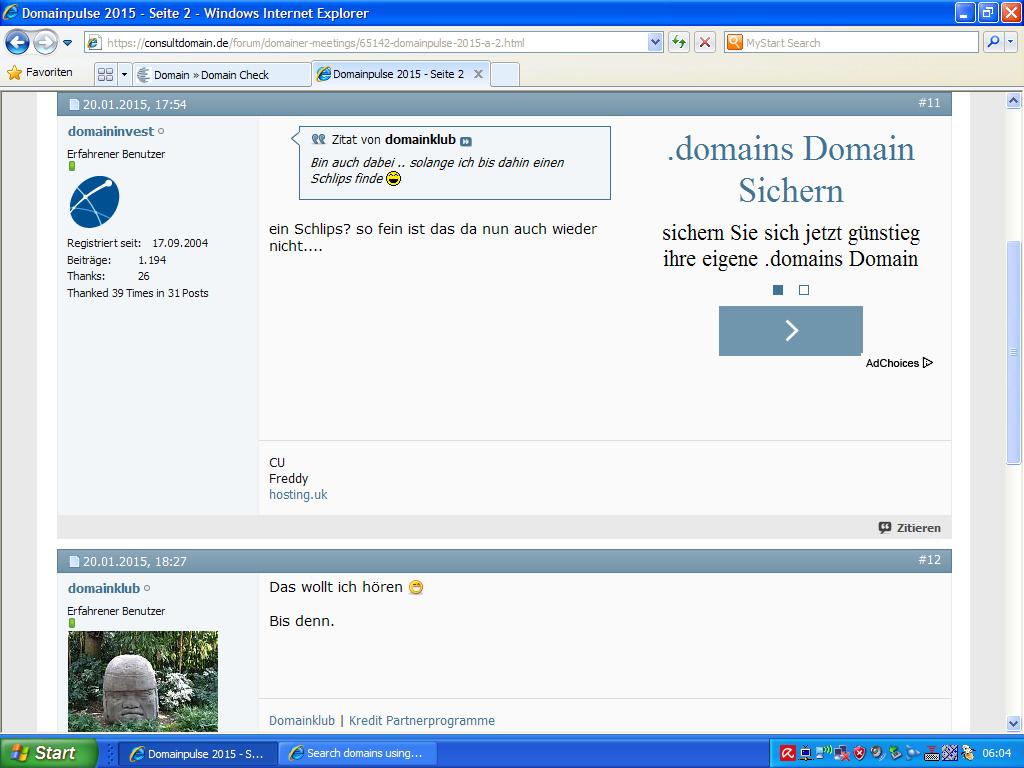This screenshot has height=768, width=1024.
Task: Click the Refresh page icon
Action: 680,42
